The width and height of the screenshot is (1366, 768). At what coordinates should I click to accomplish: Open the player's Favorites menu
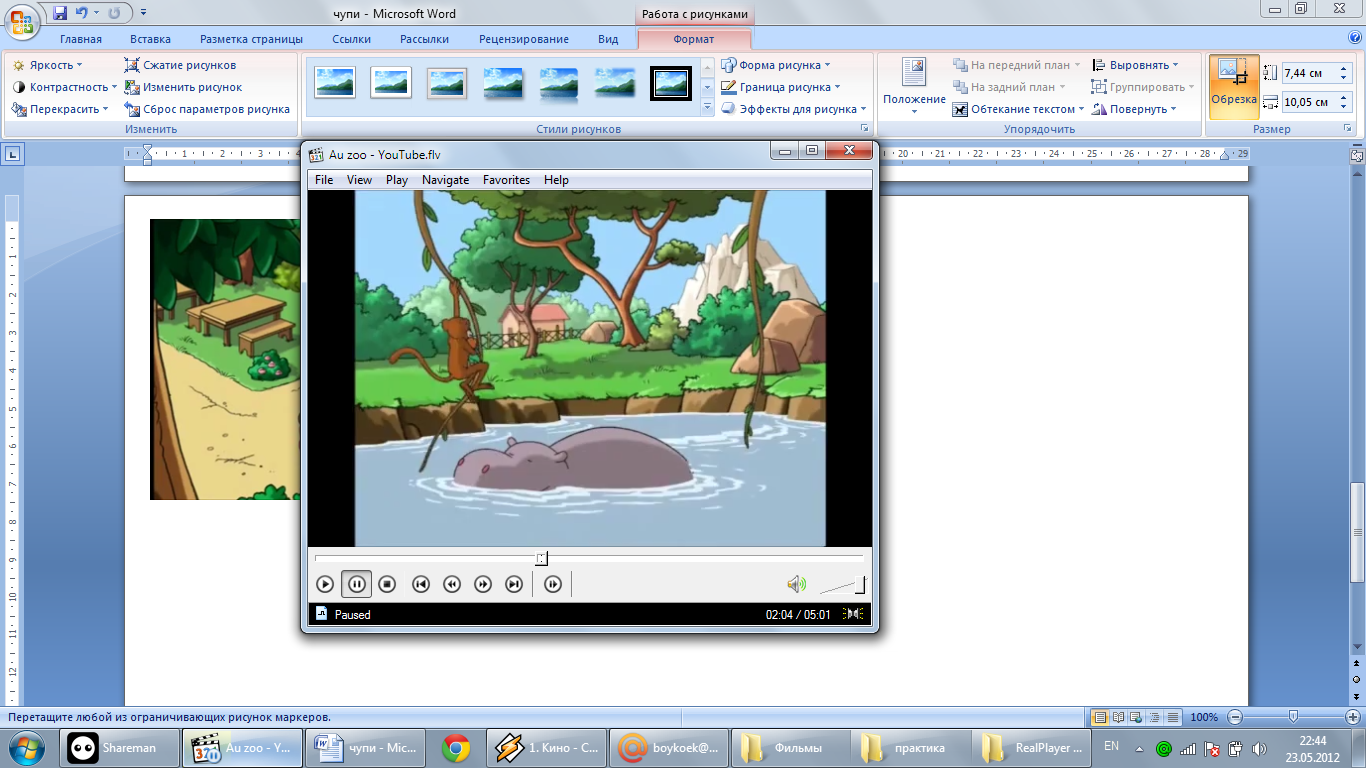click(x=506, y=180)
